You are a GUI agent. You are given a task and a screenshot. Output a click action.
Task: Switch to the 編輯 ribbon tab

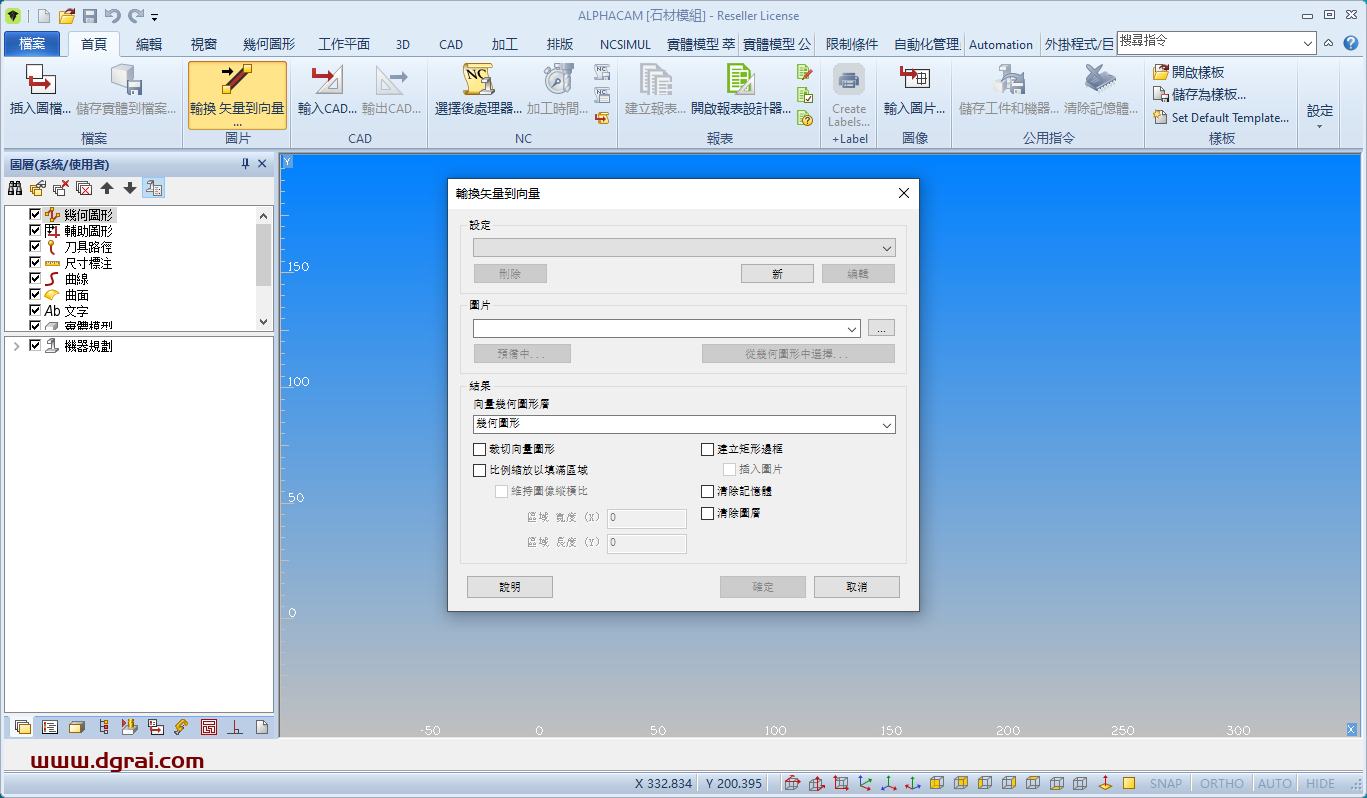tap(149, 44)
